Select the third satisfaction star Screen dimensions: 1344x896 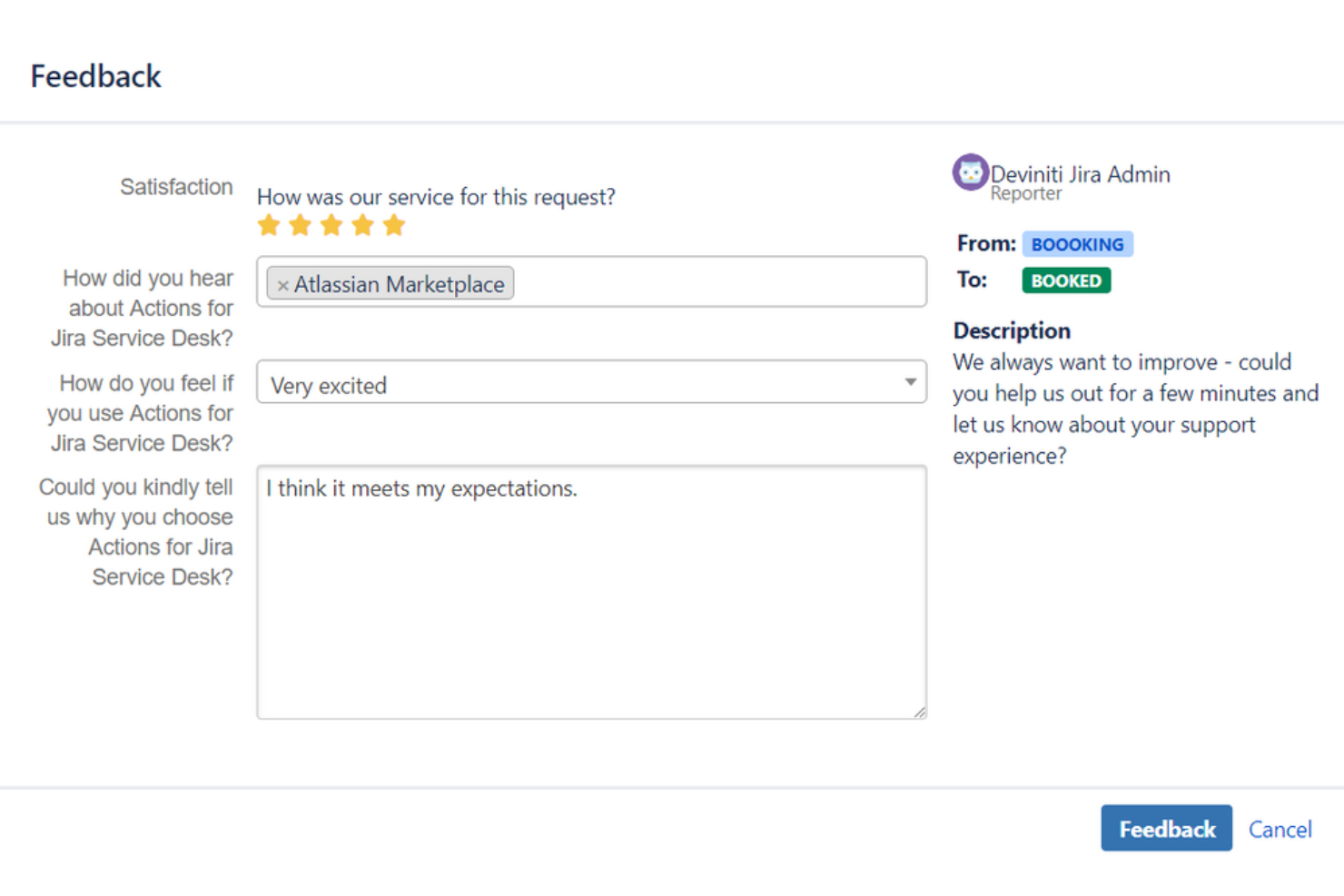pyautogui.click(x=331, y=225)
